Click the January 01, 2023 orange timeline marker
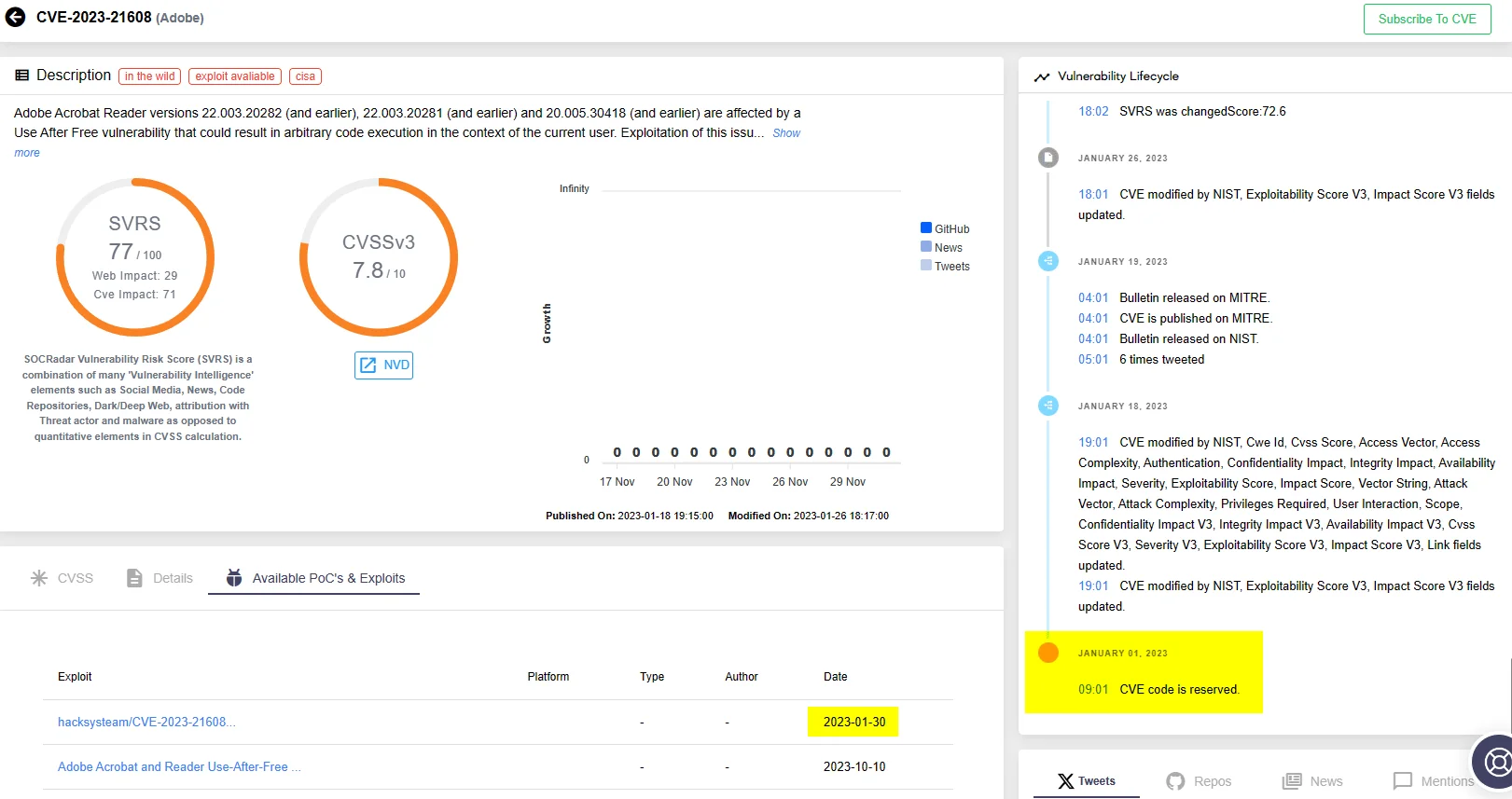The height and width of the screenshot is (799, 1512). [x=1048, y=653]
